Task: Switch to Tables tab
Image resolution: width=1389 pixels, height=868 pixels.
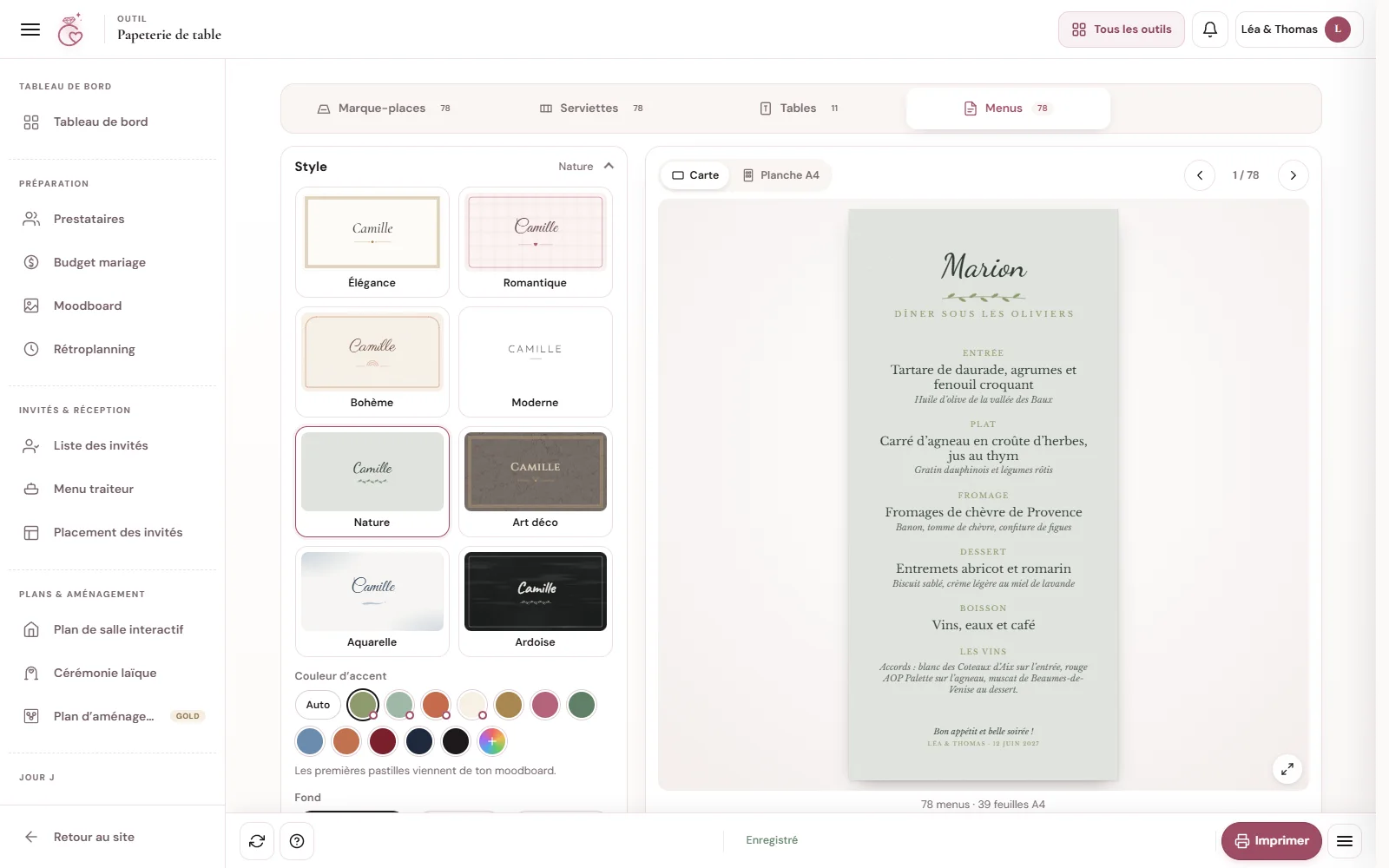Action: [800, 108]
